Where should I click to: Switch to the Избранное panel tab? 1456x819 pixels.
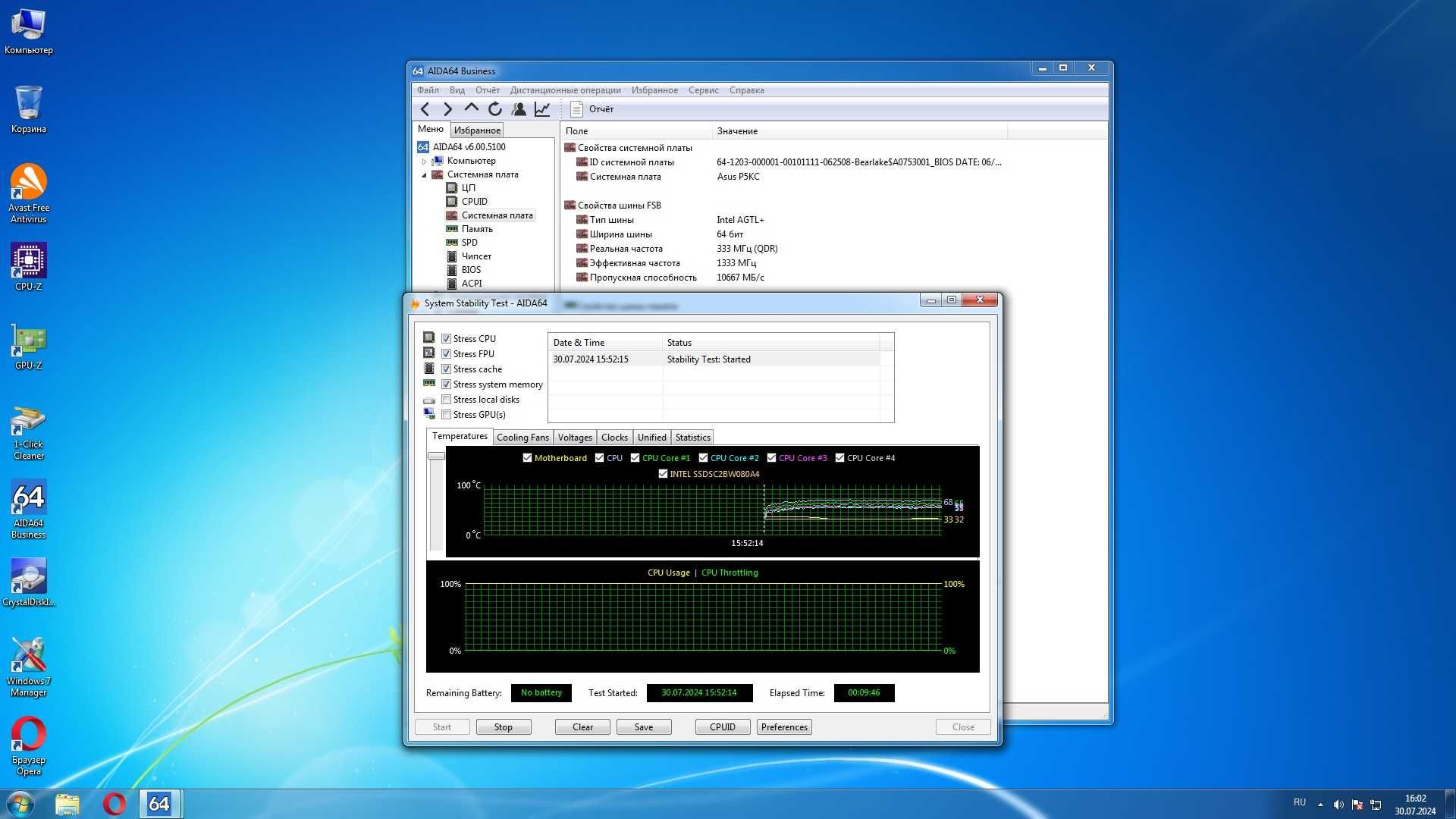click(x=477, y=130)
